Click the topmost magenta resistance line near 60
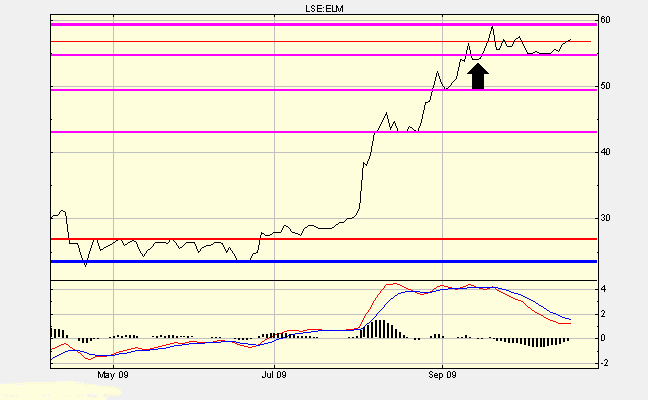Screen dimensions: 648x400 (324, 24)
